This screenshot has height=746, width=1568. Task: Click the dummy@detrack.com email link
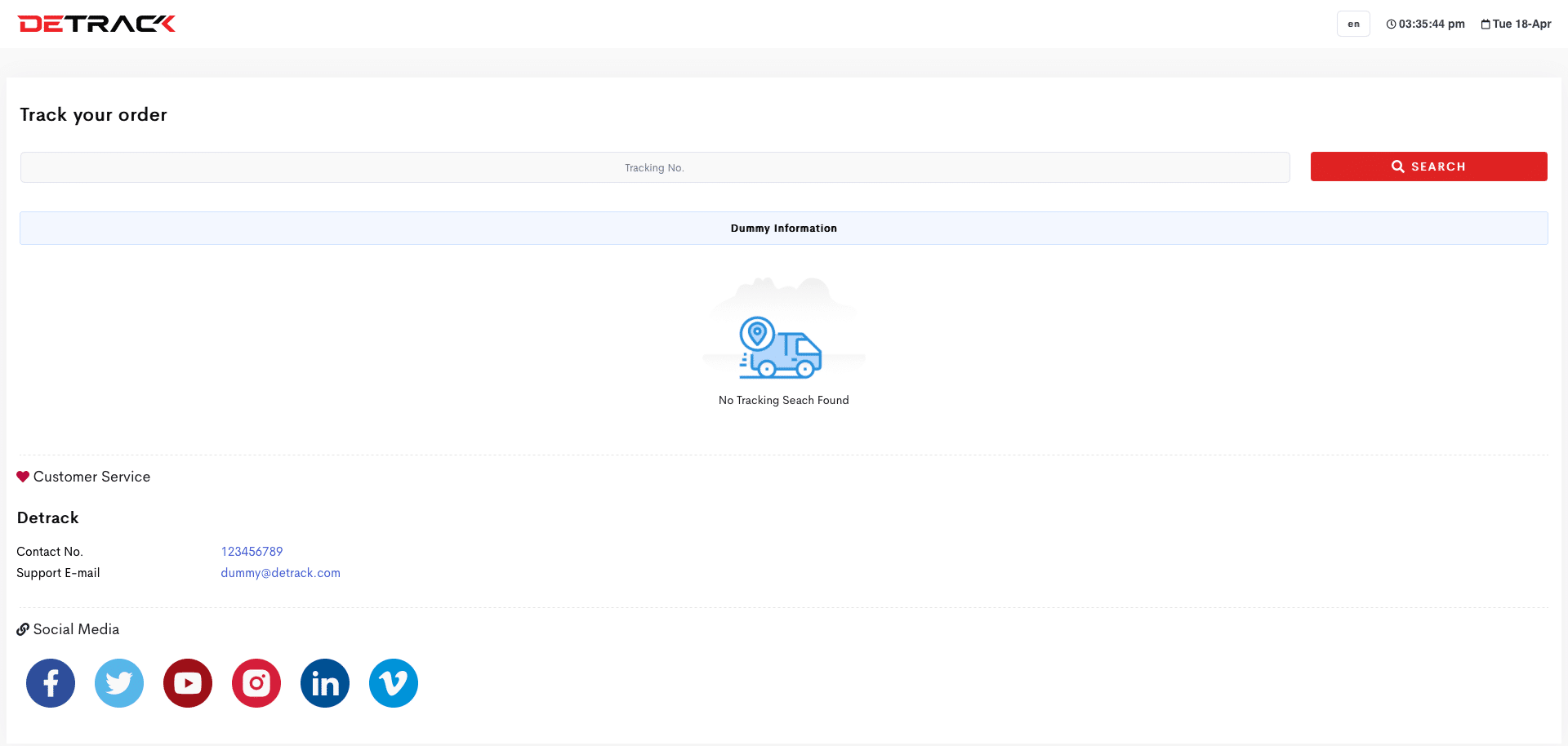(280, 573)
